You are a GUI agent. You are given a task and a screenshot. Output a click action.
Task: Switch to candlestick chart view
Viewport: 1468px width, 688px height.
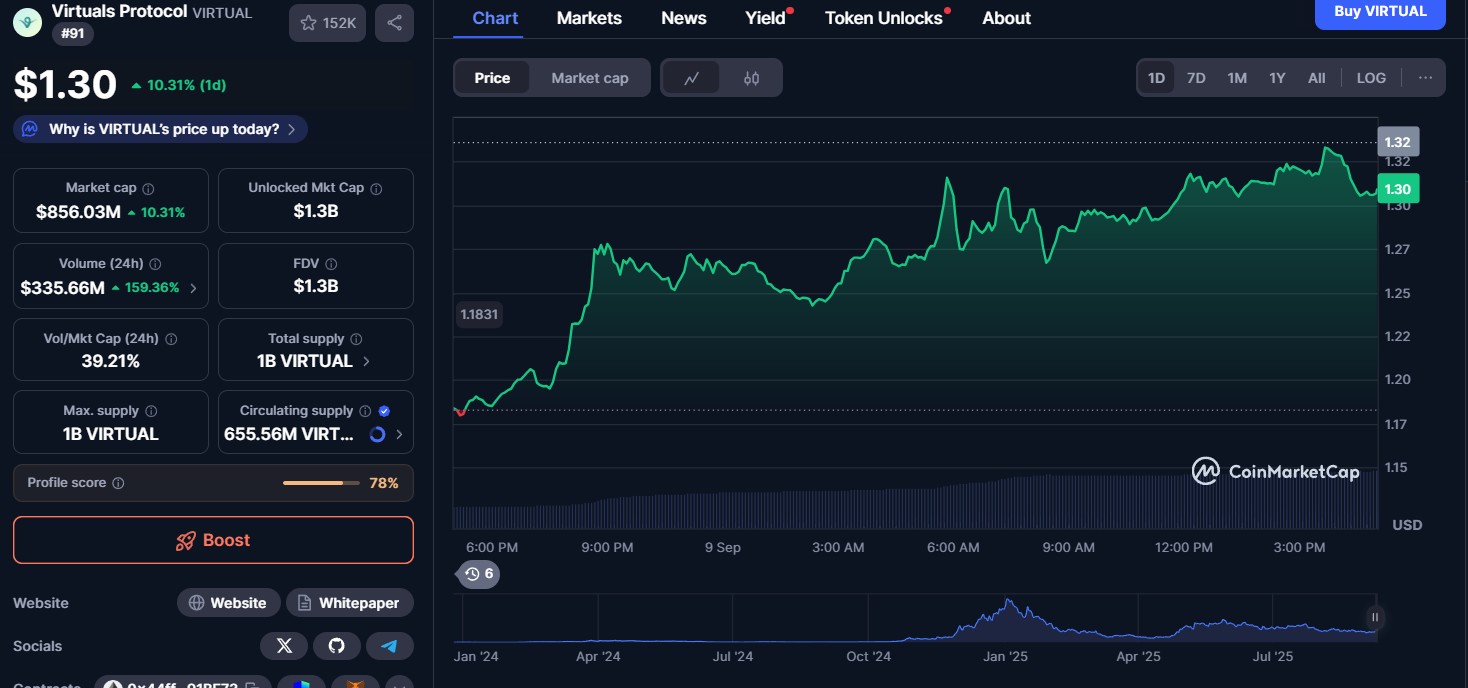click(752, 78)
